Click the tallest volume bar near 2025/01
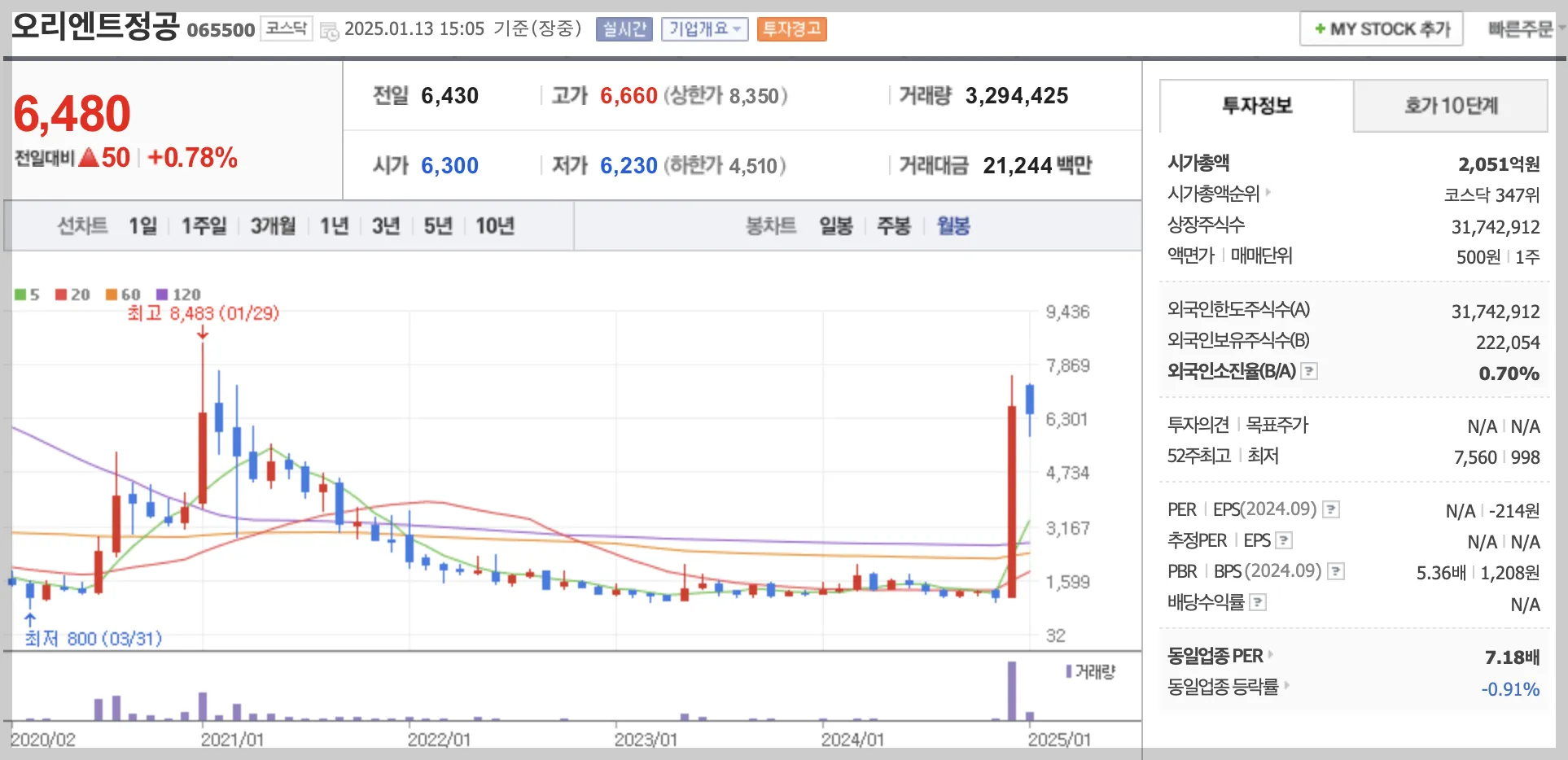This screenshot has height=760, width=1568. coord(1012,691)
